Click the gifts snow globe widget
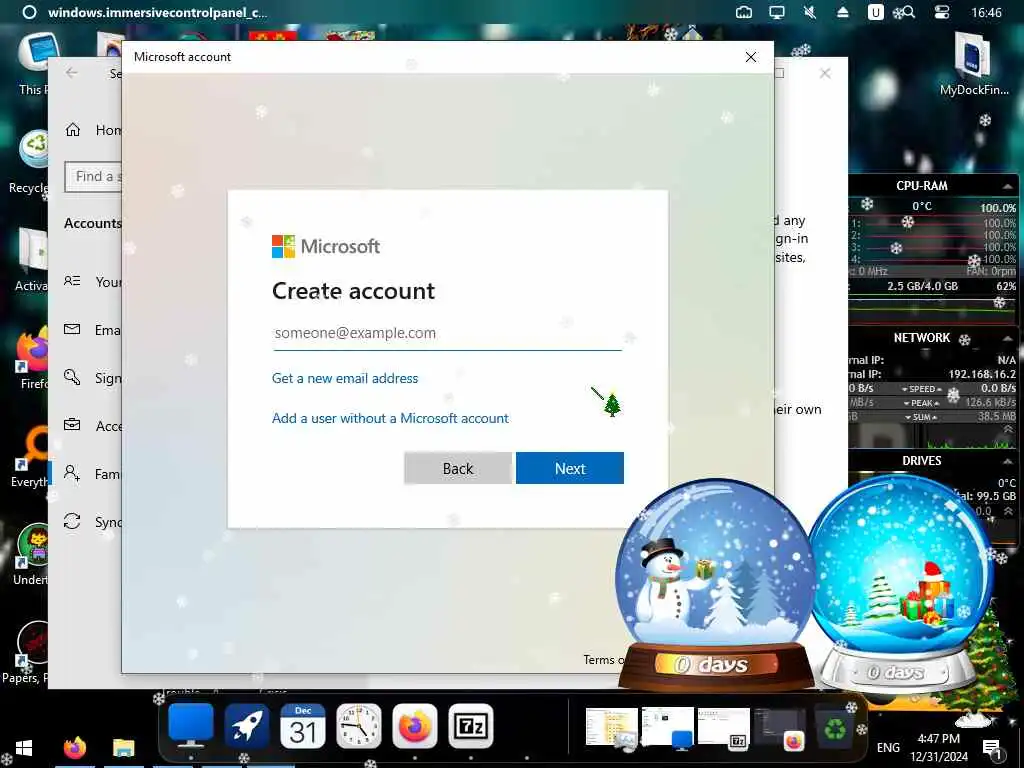 tap(901, 584)
